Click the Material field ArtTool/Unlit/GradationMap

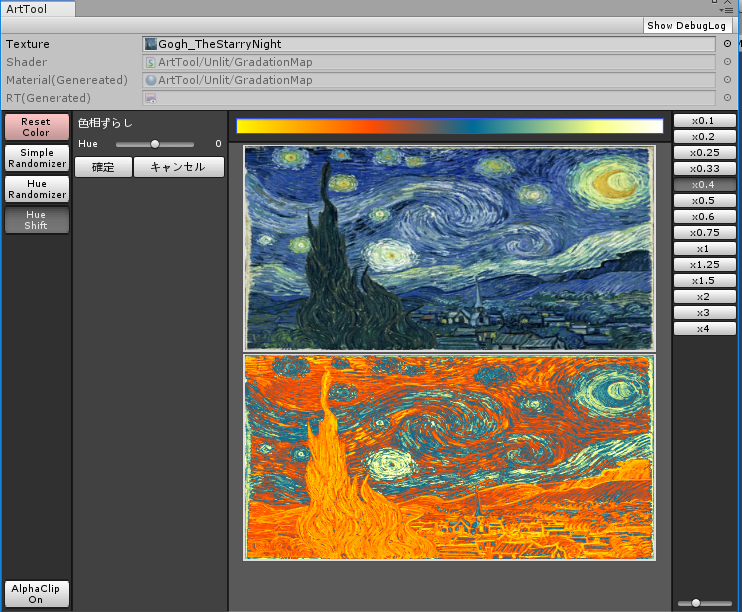click(428, 80)
